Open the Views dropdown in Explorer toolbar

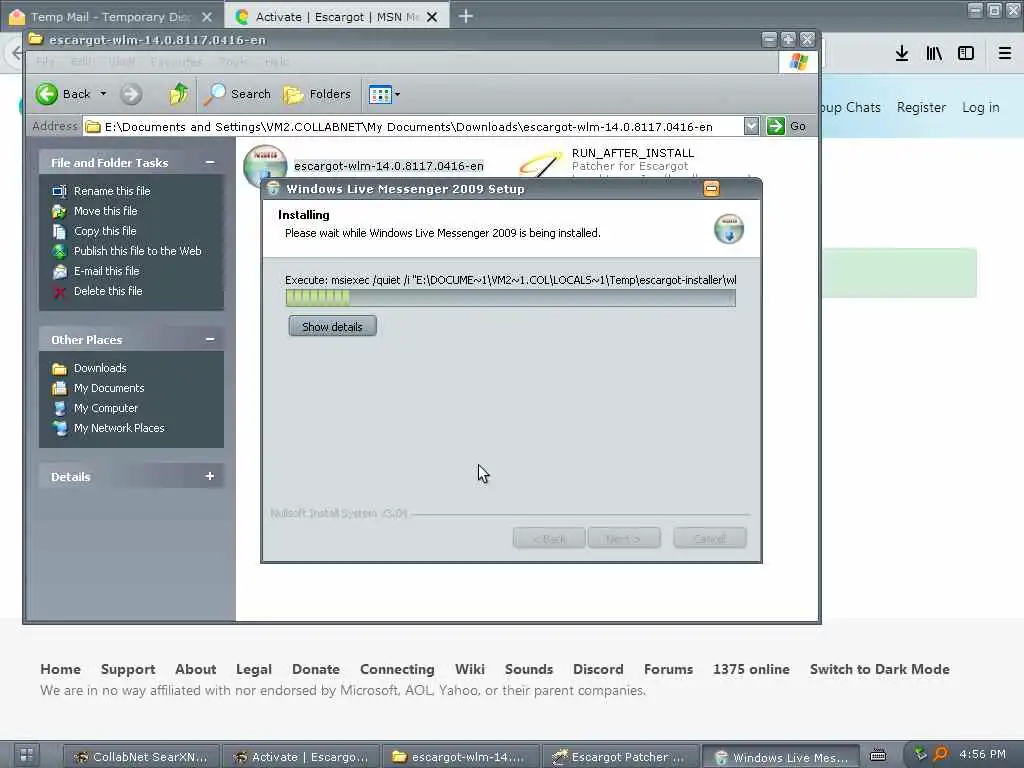click(x=384, y=94)
